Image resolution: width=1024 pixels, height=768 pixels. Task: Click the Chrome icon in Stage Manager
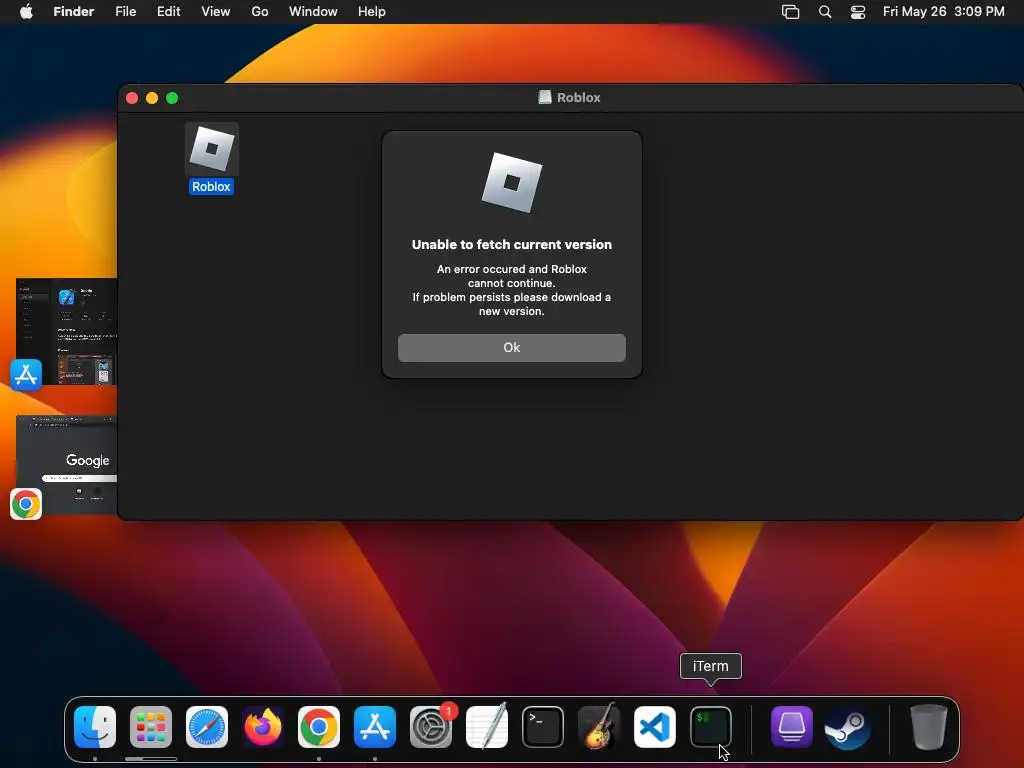click(26, 504)
